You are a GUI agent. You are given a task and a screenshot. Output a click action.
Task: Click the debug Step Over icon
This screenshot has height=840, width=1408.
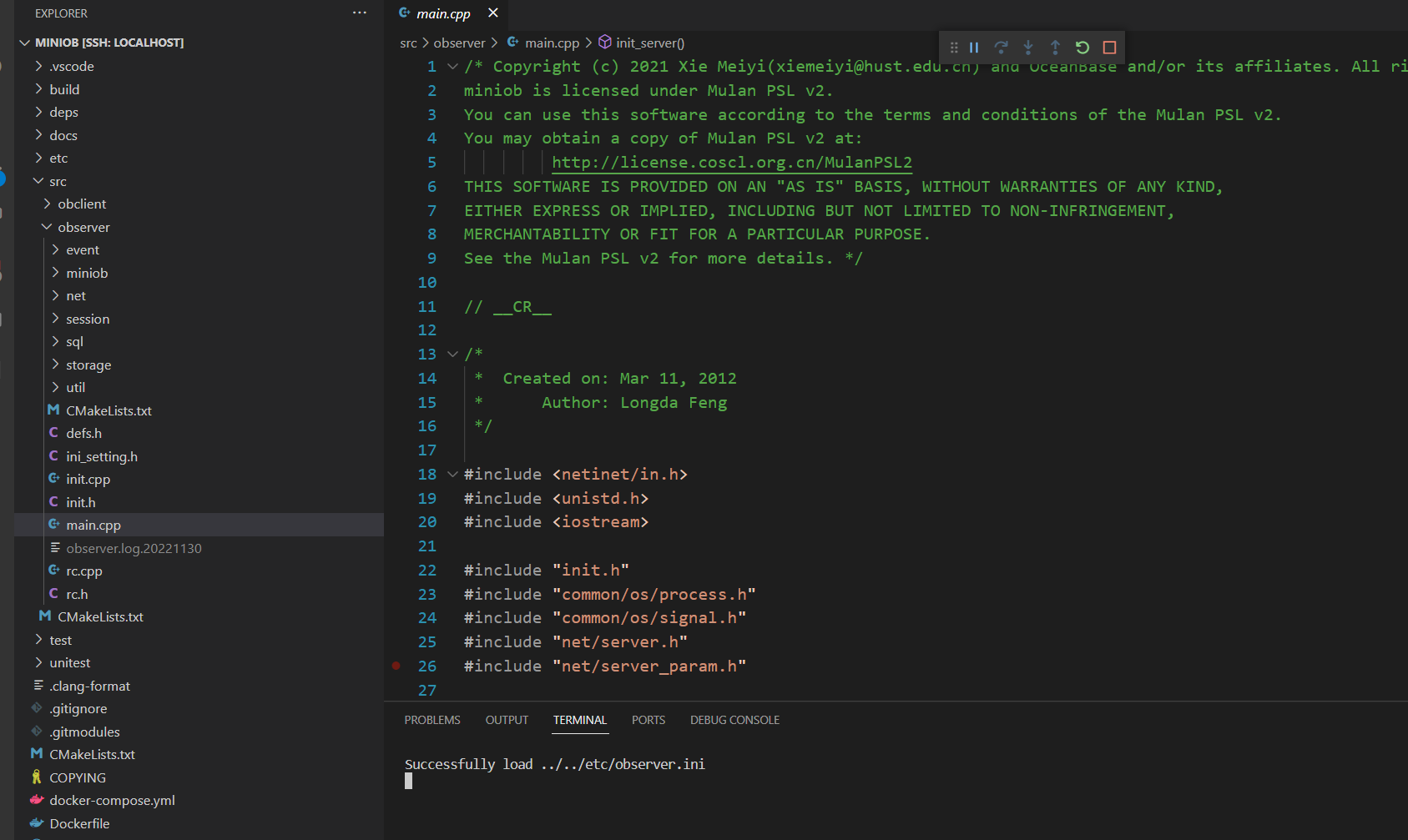click(1001, 48)
